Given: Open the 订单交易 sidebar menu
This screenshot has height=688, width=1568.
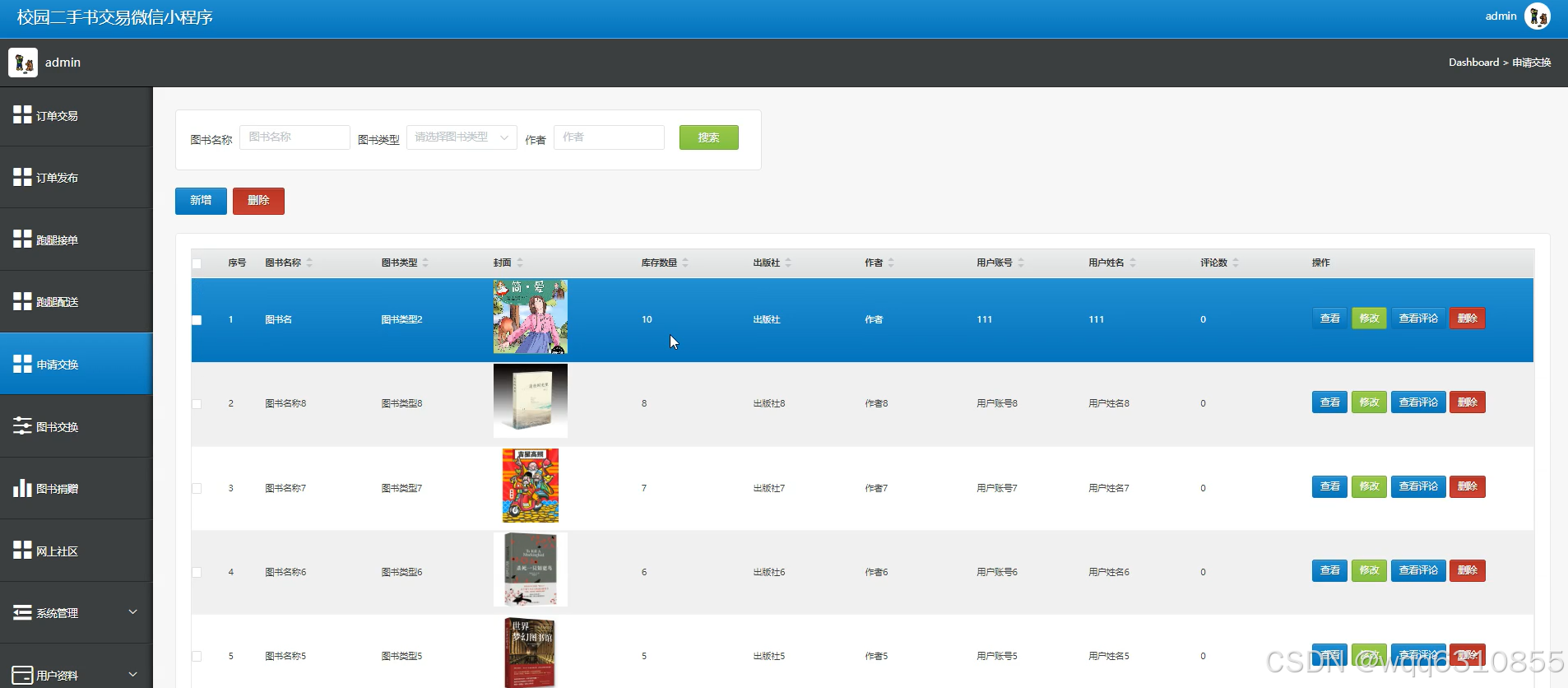Looking at the screenshot, I should click(x=76, y=116).
